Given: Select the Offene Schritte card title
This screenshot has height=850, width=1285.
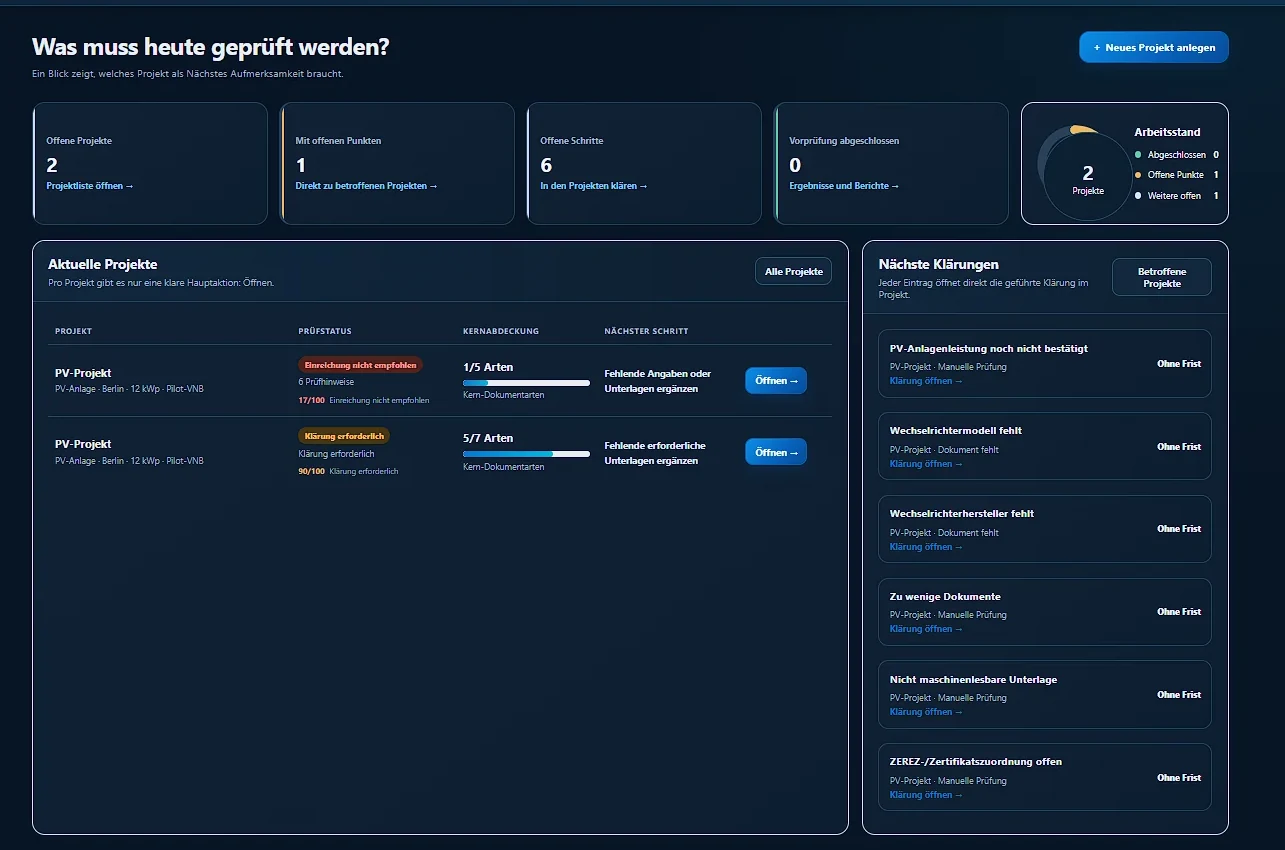Looking at the screenshot, I should (572, 141).
